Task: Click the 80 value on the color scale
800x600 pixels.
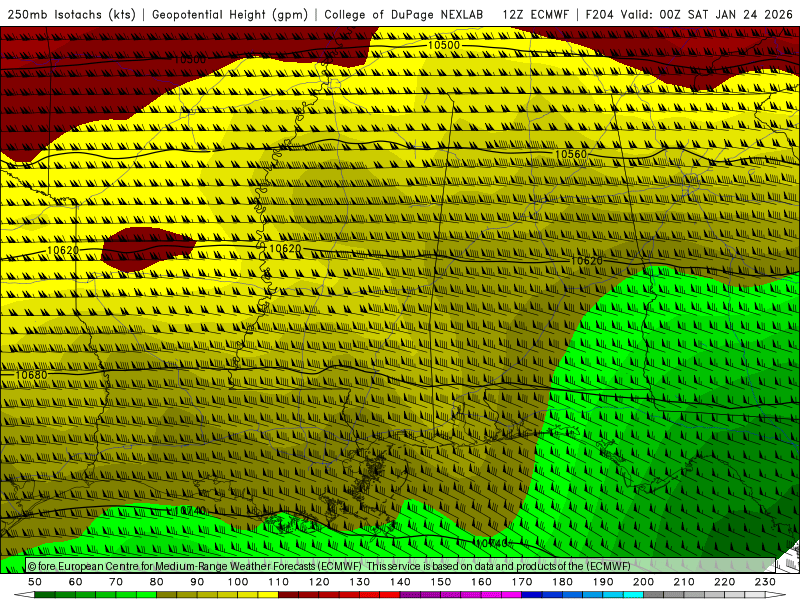Action: coord(157,582)
